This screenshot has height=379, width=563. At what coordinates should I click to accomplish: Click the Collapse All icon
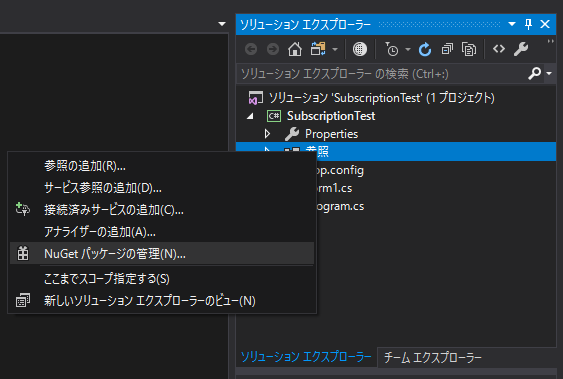(447, 49)
